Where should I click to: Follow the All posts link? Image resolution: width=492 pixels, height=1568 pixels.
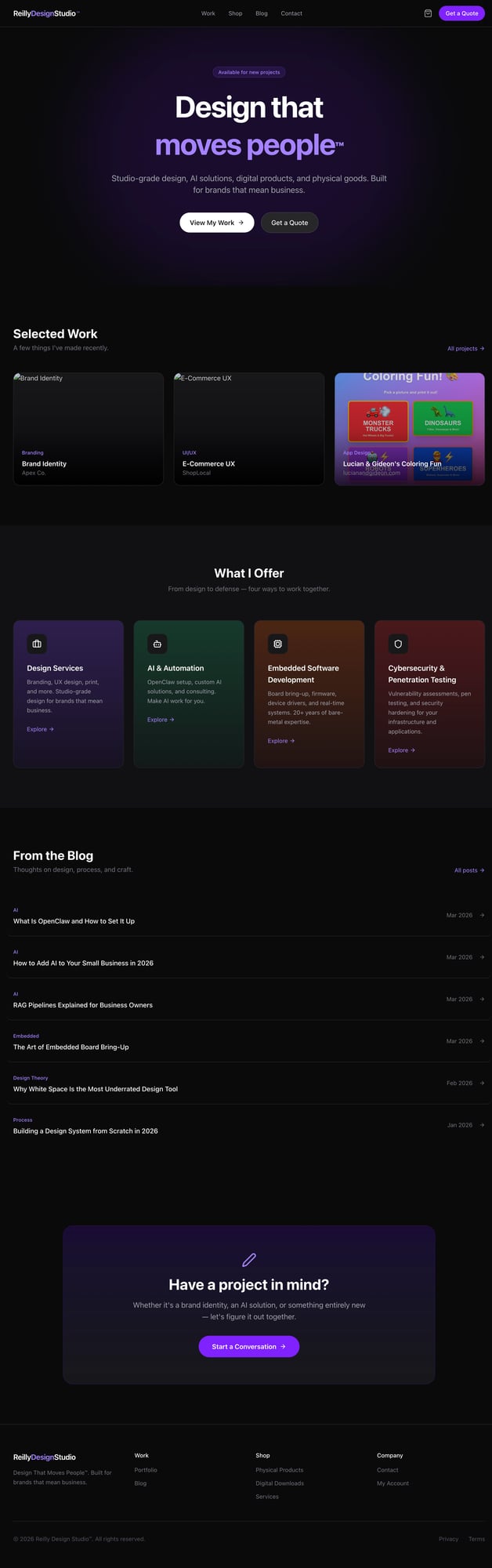[x=468, y=870]
